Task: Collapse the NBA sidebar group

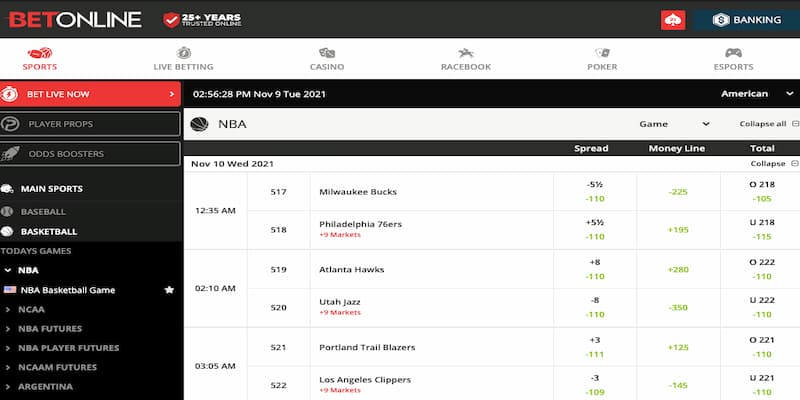Action: [x=8, y=270]
